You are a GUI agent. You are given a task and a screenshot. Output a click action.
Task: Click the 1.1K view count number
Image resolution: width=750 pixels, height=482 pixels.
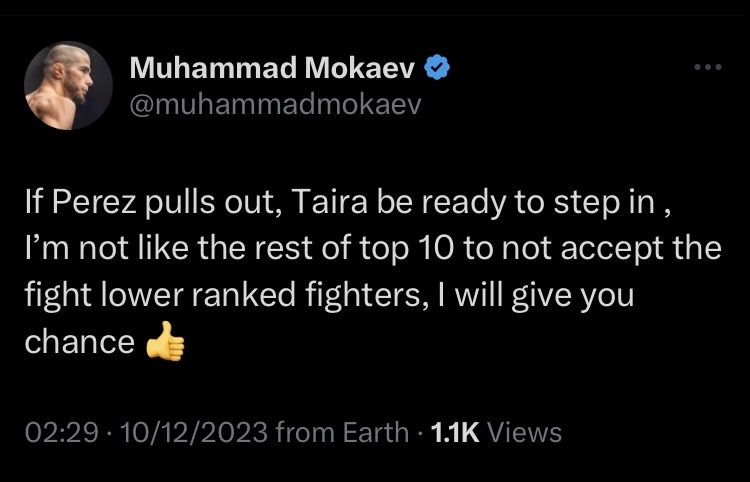[455, 432]
